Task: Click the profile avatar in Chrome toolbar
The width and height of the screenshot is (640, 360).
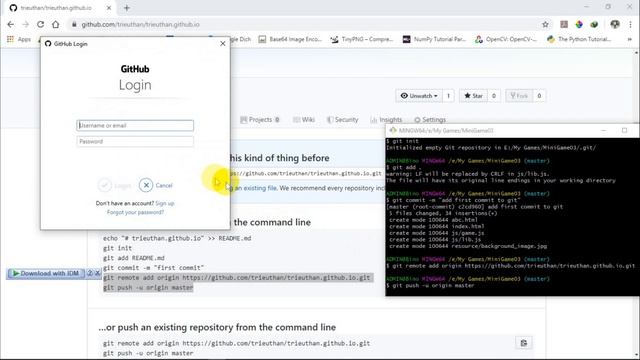Action: [x=615, y=24]
